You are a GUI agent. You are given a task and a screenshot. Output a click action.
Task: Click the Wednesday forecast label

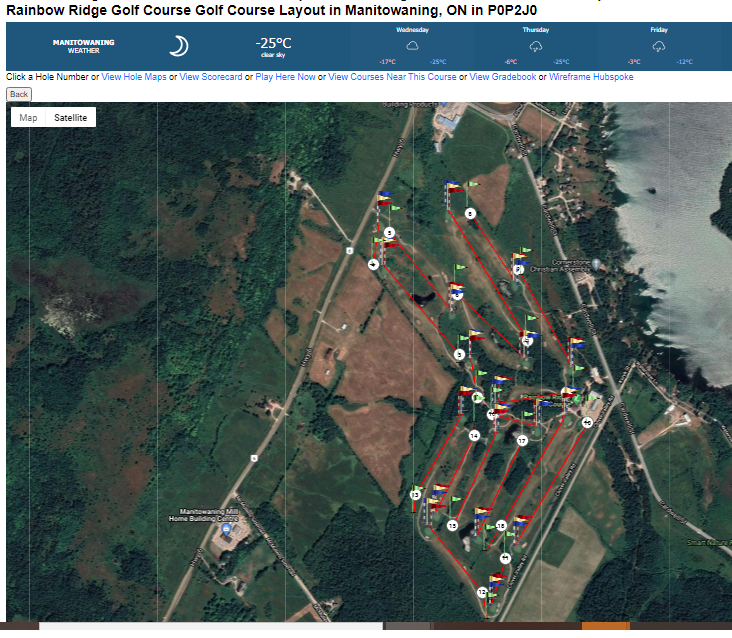click(412, 30)
